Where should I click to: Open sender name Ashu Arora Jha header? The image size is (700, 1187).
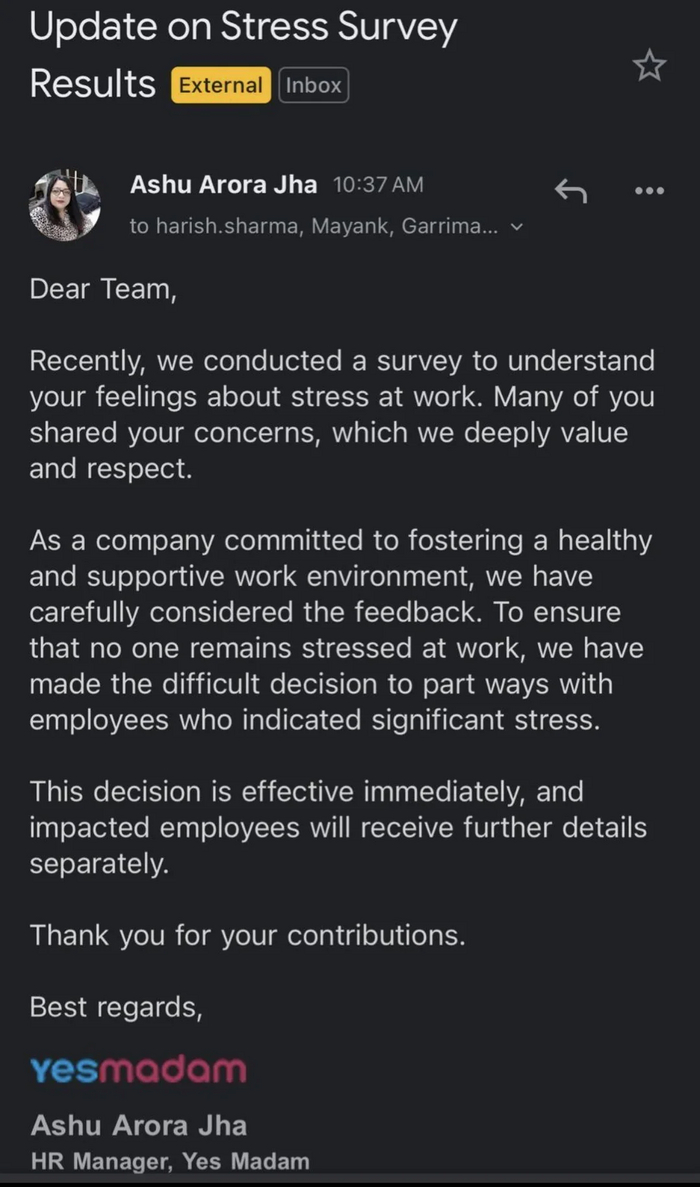coord(223,185)
